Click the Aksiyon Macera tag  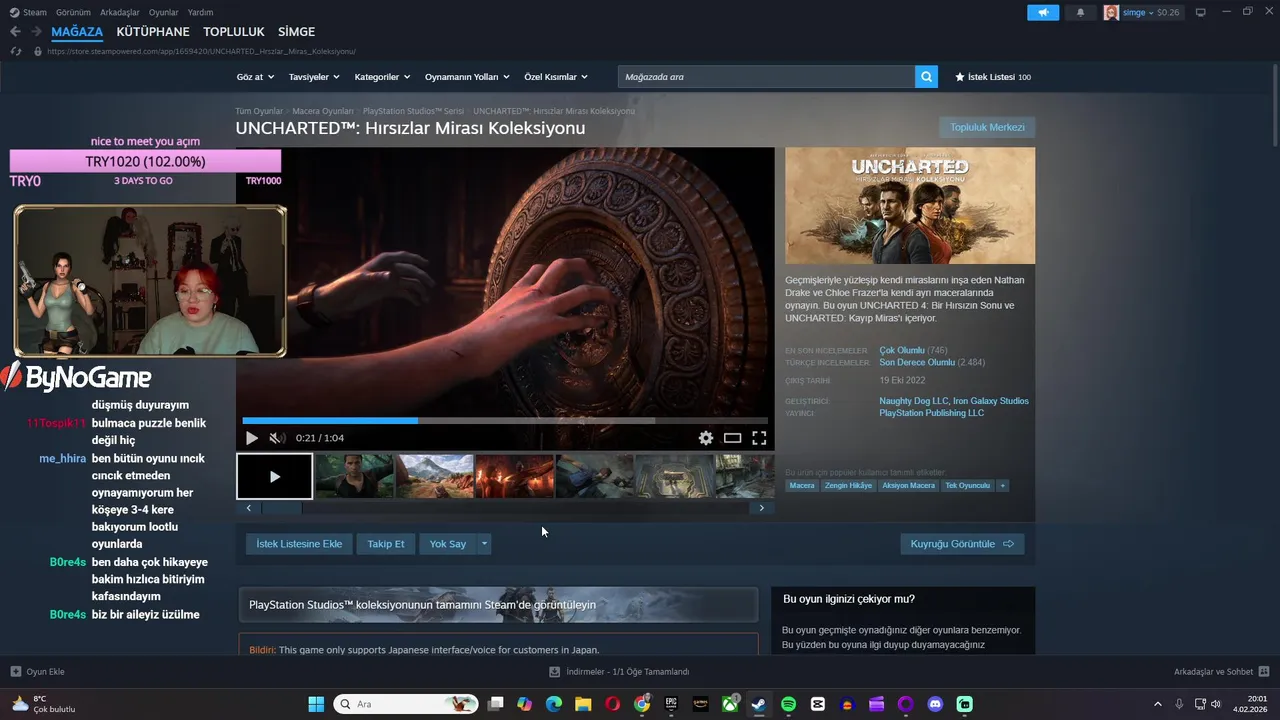908,486
